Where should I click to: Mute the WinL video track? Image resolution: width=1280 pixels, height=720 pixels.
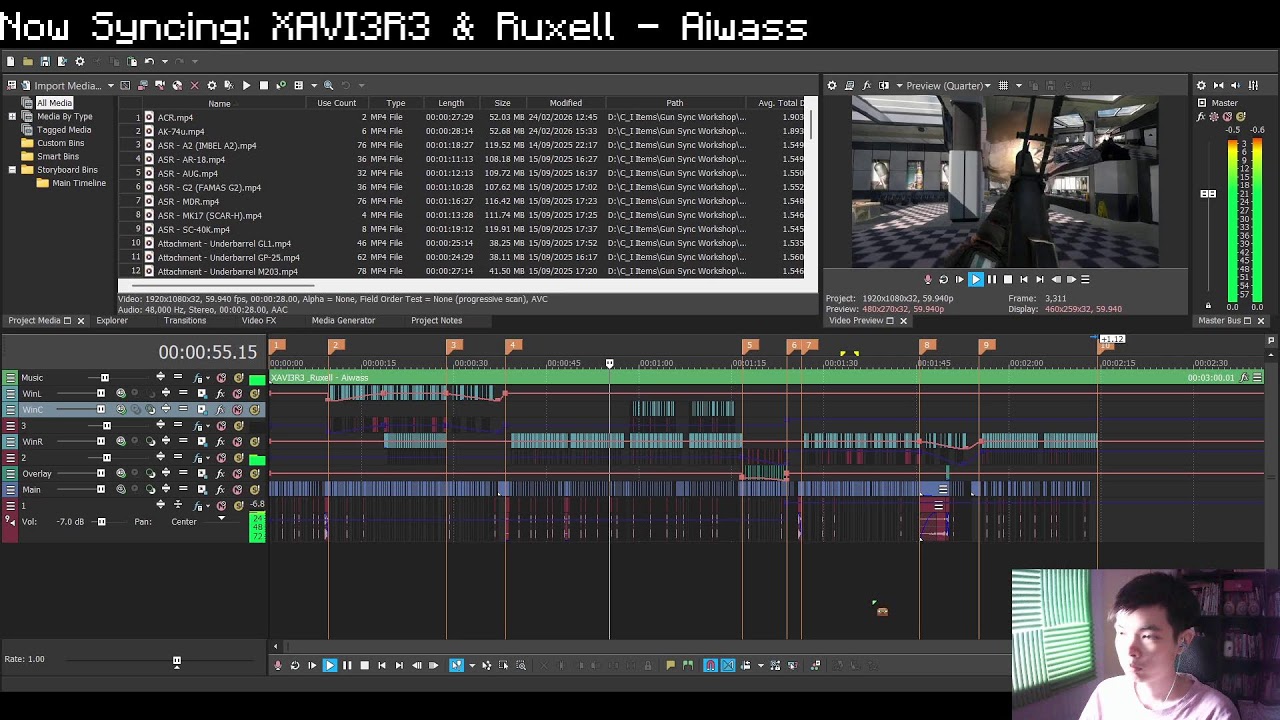[x=238, y=393]
